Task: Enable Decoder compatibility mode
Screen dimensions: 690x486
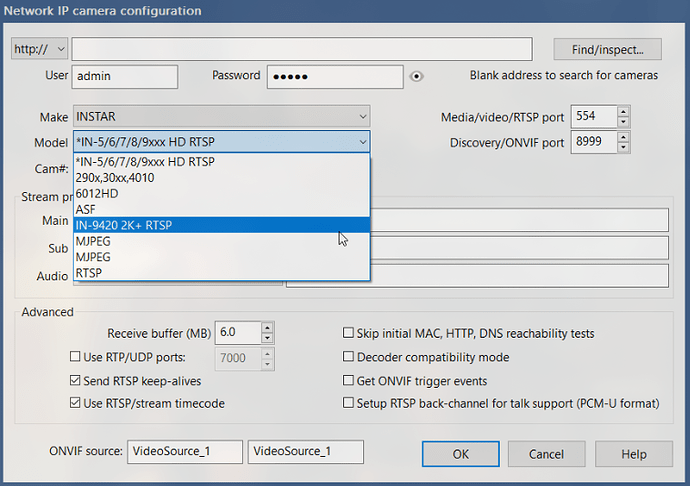Action: pos(348,357)
